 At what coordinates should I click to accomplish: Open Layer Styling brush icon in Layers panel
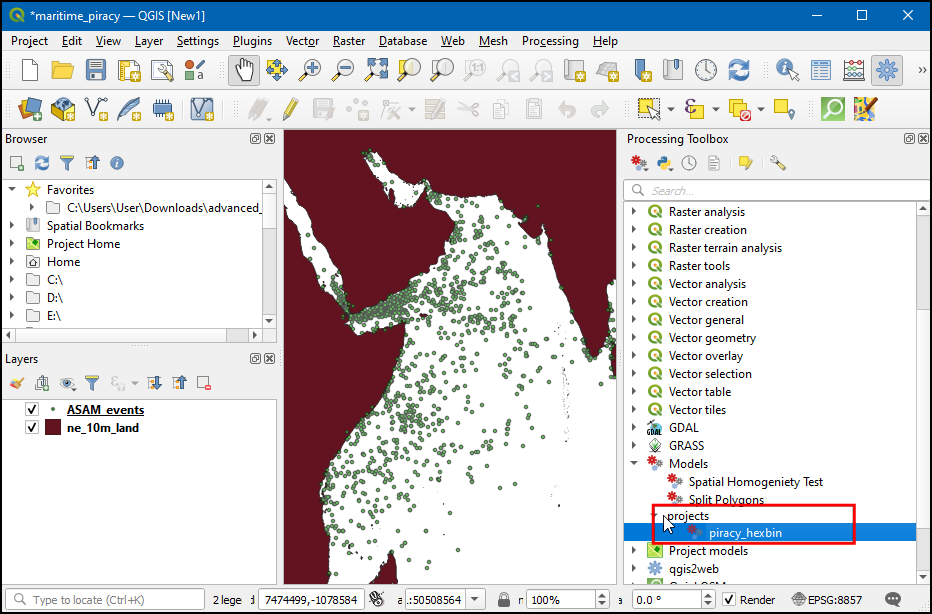[17, 383]
